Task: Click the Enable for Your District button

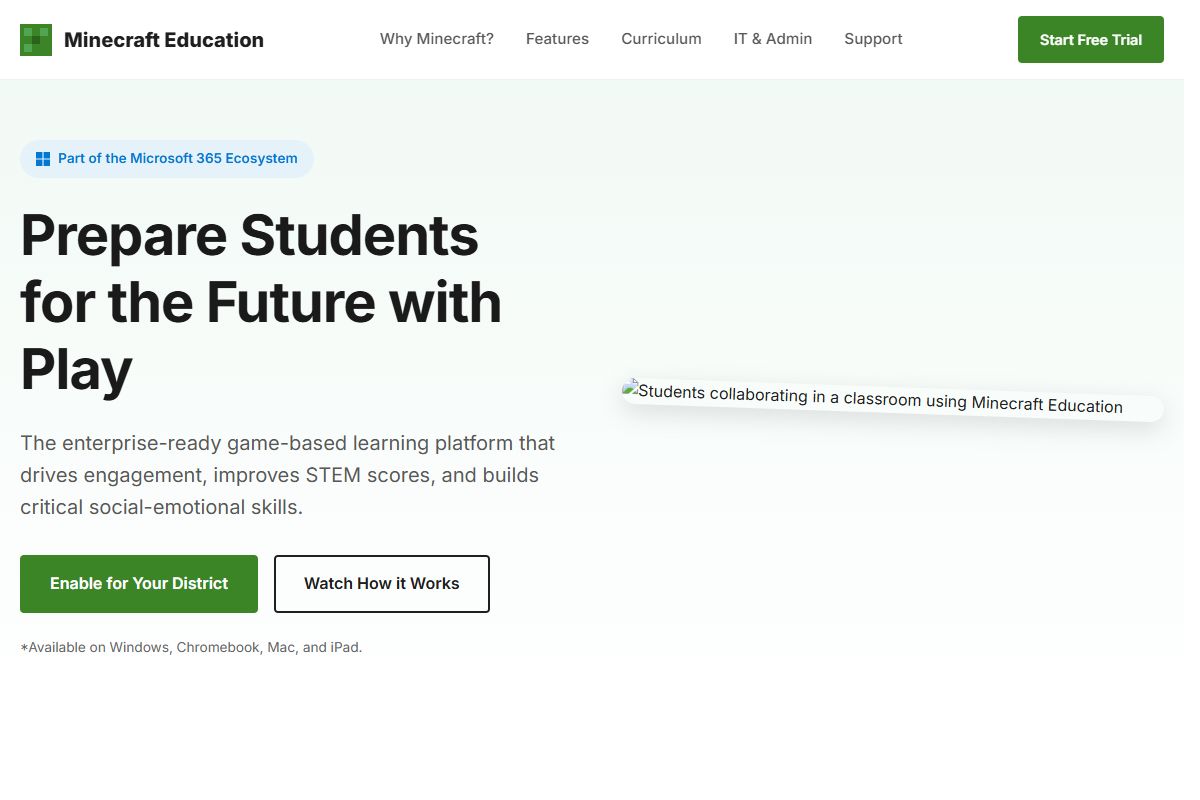Action: (x=138, y=583)
